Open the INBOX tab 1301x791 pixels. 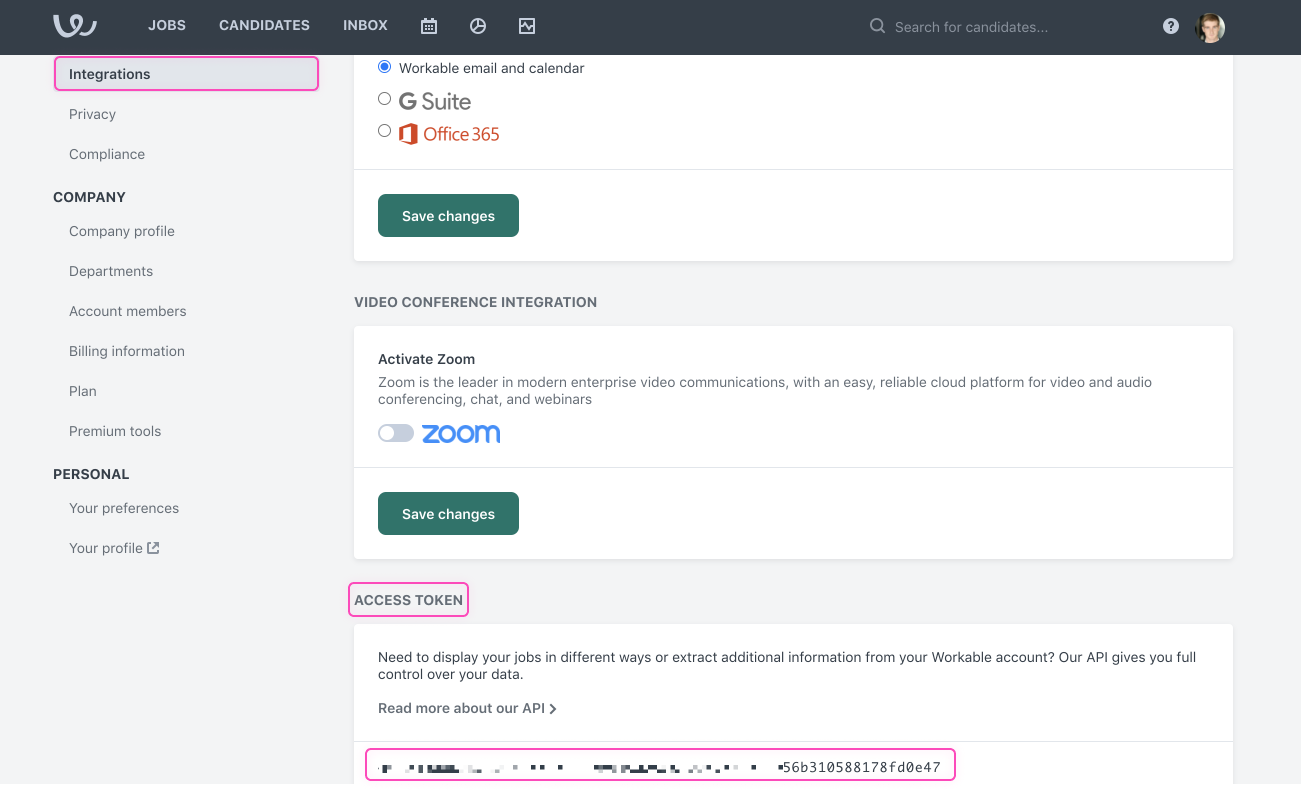point(365,25)
